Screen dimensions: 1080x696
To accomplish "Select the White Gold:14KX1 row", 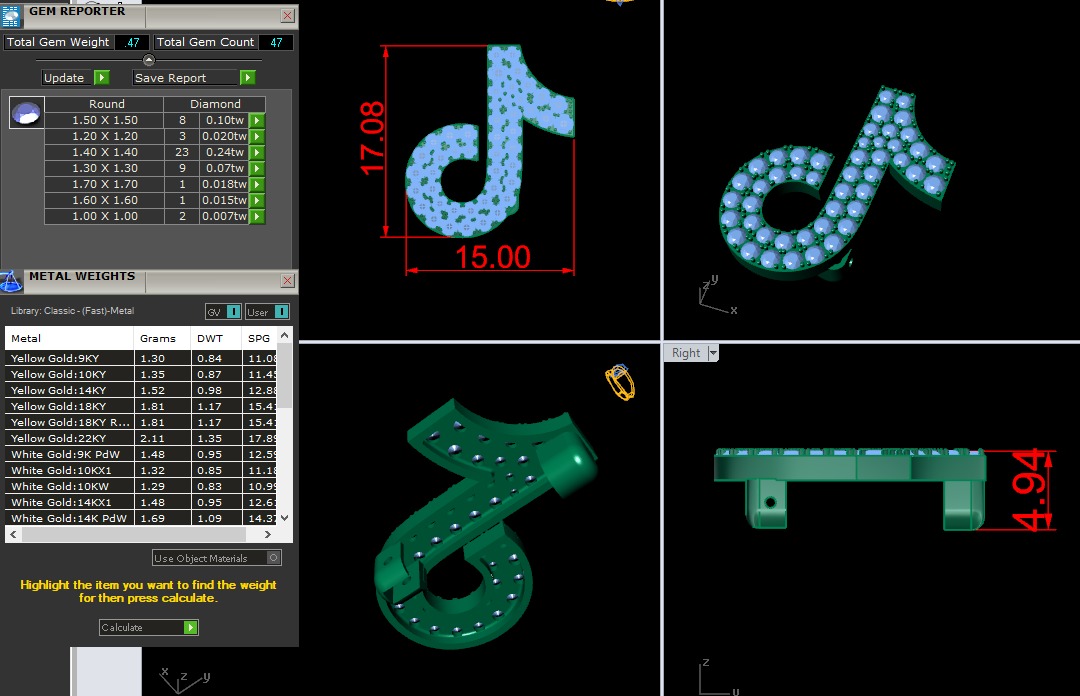I will (x=141, y=502).
